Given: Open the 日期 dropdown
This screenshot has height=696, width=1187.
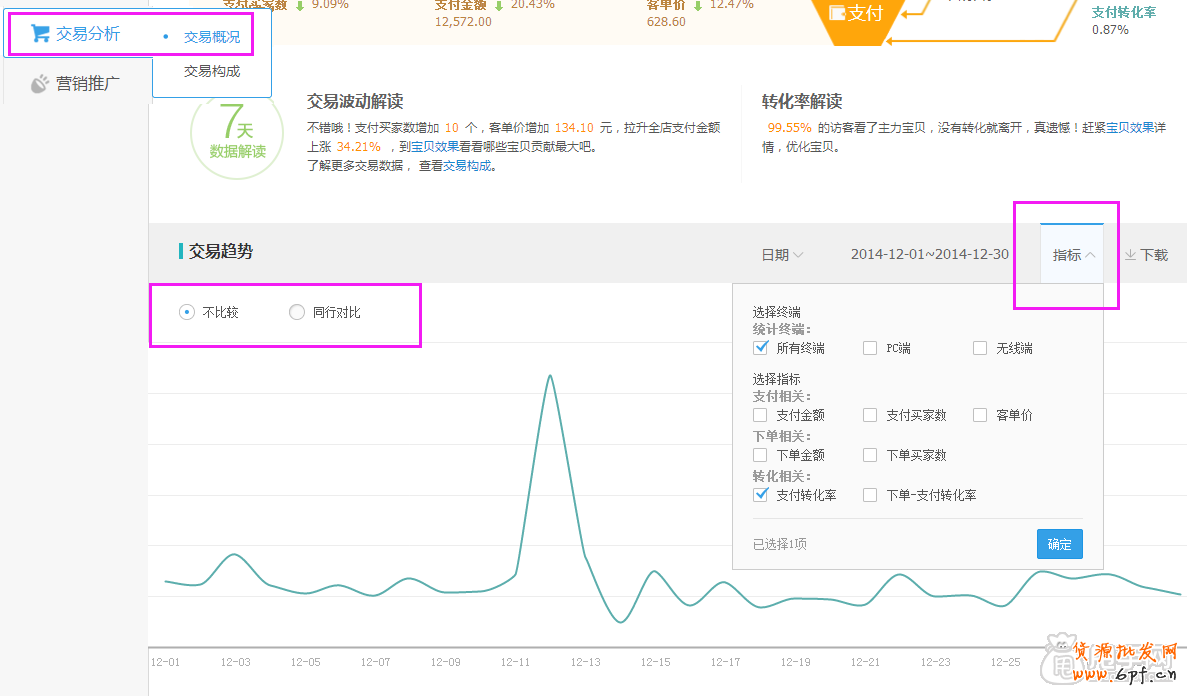Looking at the screenshot, I should [782, 255].
